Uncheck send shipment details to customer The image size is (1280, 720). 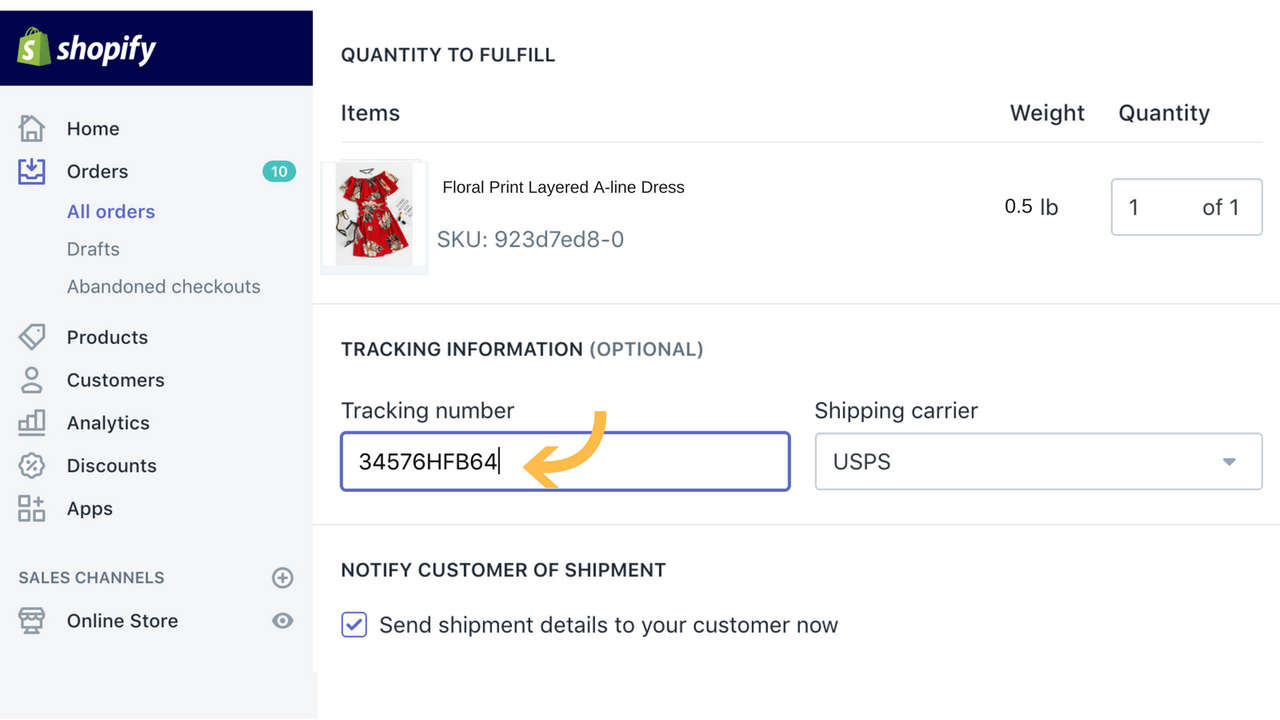354,624
